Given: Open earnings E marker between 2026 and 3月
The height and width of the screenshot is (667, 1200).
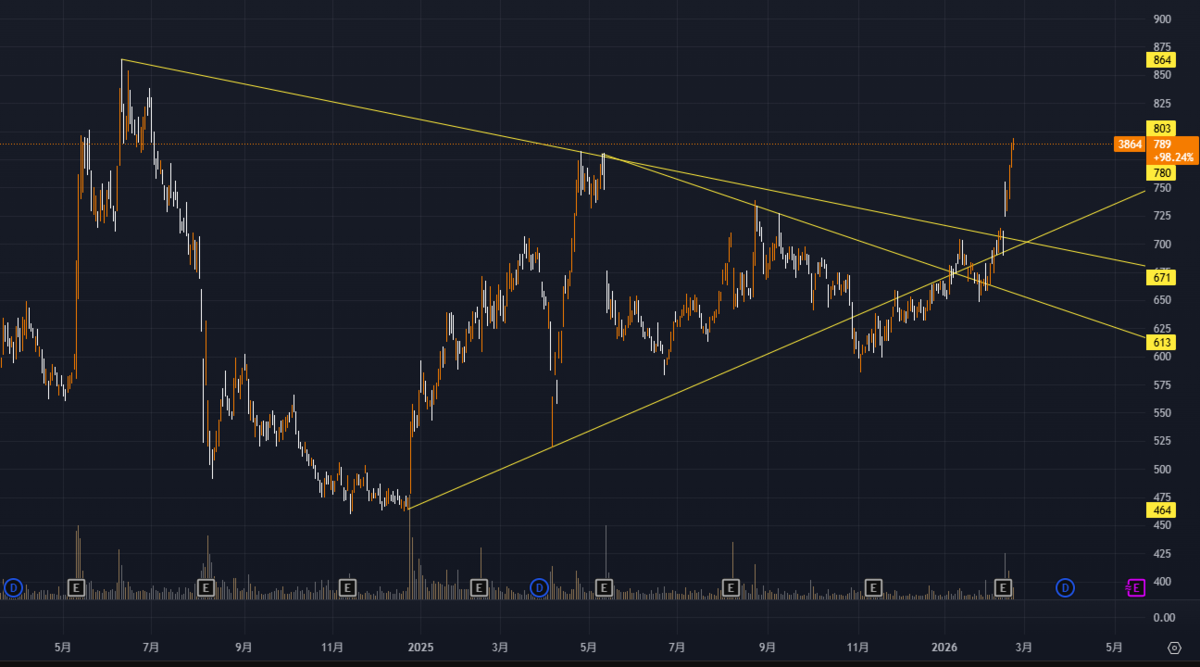Looking at the screenshot, I should pos(1004,587).
